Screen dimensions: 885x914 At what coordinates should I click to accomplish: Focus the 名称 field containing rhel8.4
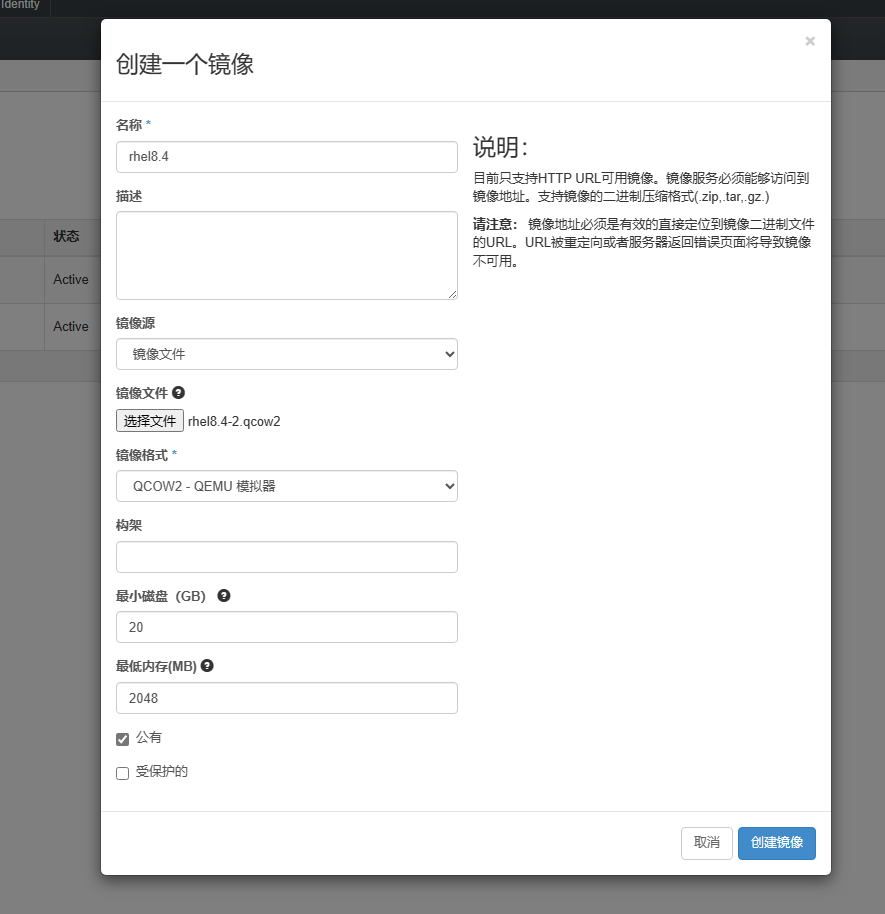click(286, 156)
